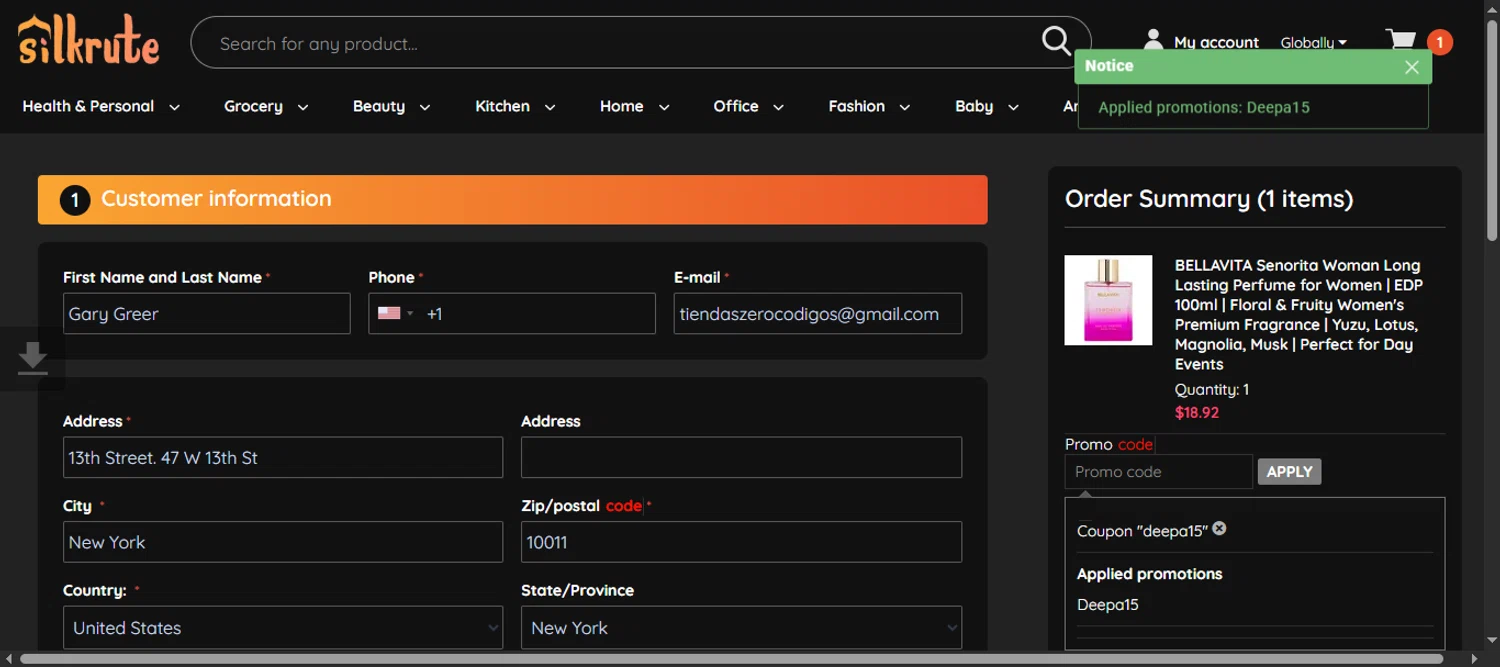Click the Promo code input field

pos(1158,472)
